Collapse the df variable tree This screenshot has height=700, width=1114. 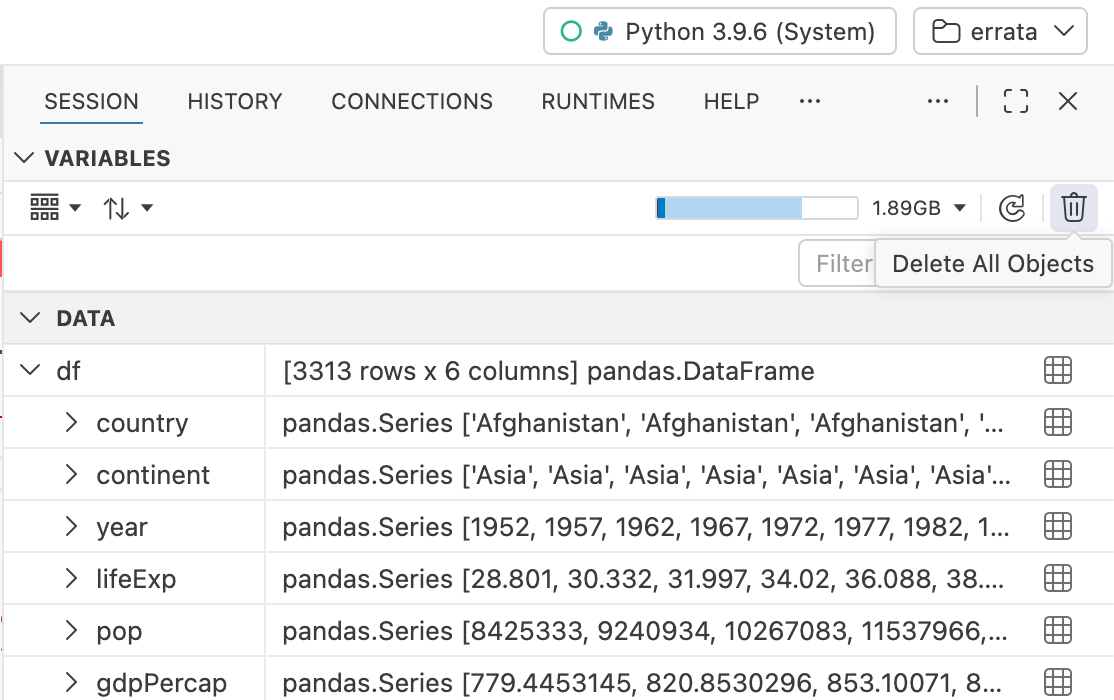[x=30, y=370]
